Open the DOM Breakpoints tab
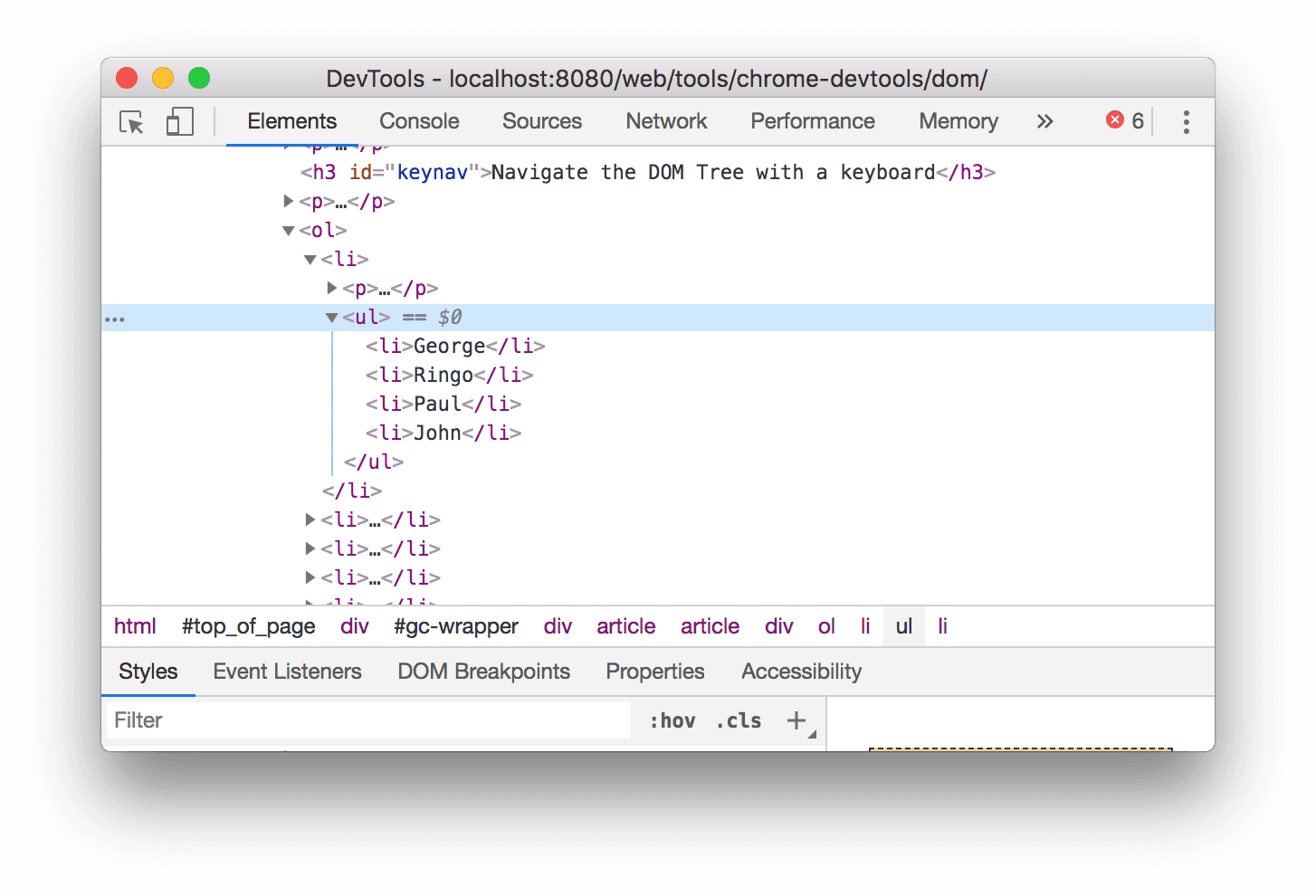 483,672
